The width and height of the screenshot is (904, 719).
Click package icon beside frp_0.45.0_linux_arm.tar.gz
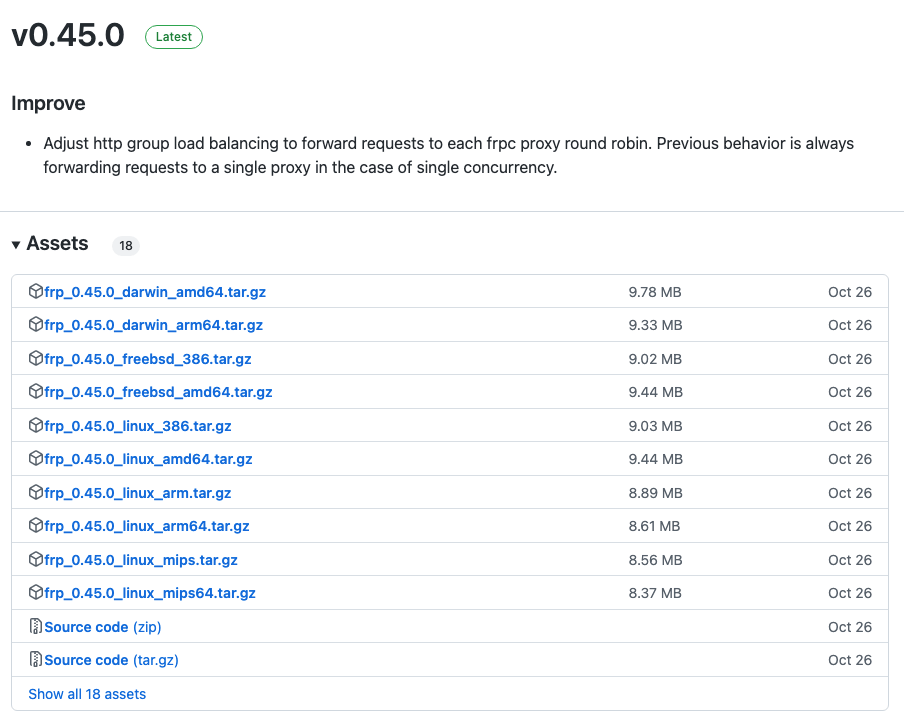click(x=36, y=493)
